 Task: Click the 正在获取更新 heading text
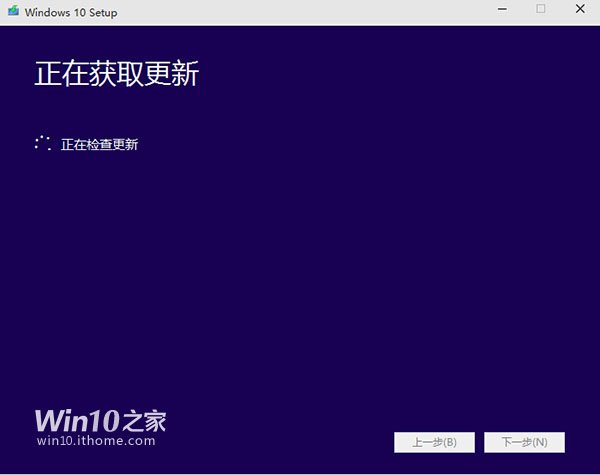pos(117,73)
